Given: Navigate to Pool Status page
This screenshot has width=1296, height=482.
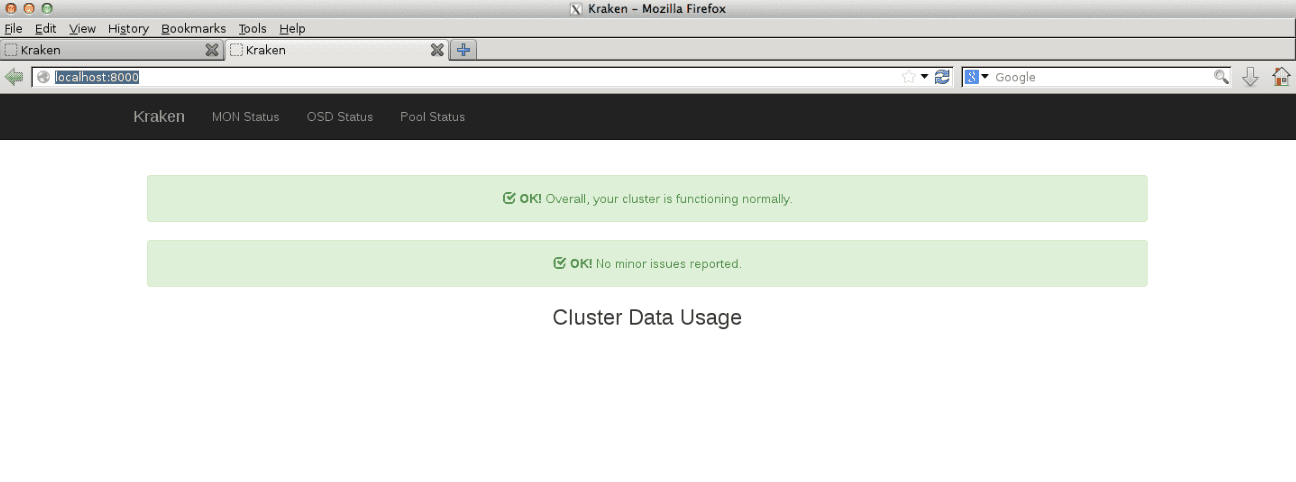Looking at the screenshot, I should click(432, 117).
